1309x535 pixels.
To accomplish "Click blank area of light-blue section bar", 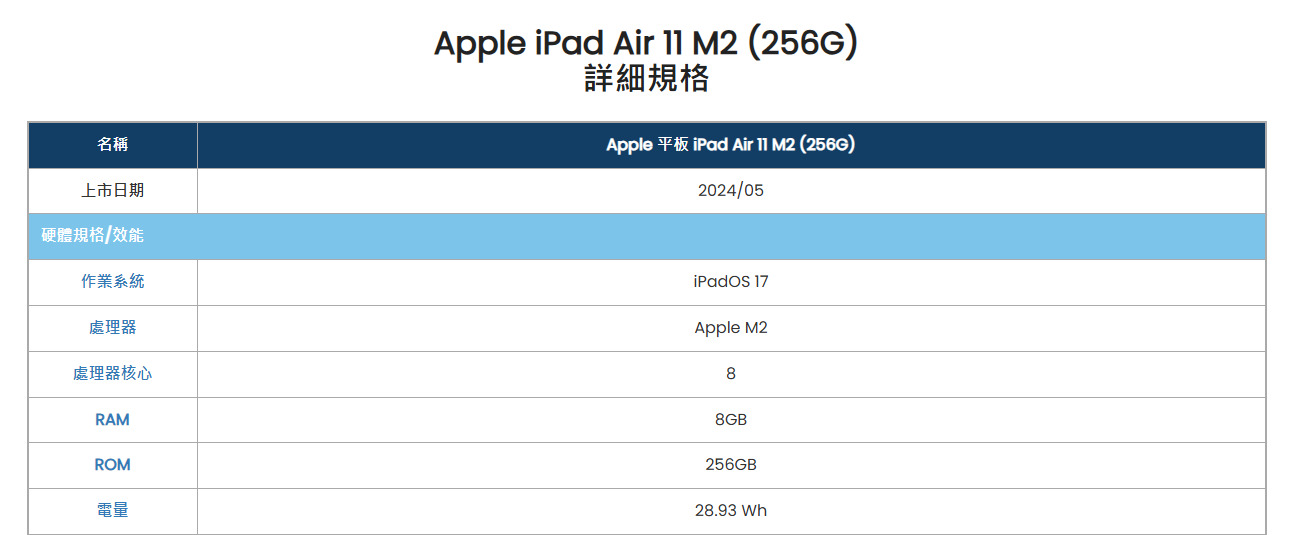I will click(730, 236).
